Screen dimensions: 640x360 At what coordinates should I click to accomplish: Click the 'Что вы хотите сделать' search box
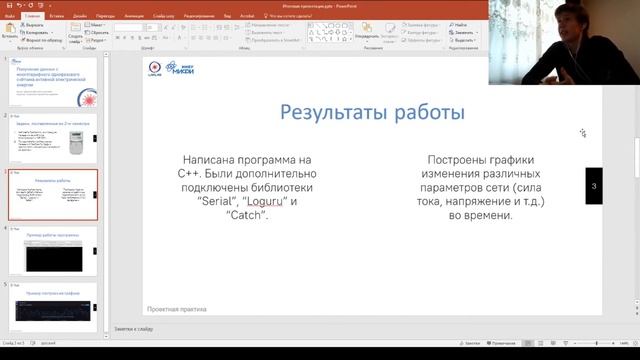[x=288, y=16]
